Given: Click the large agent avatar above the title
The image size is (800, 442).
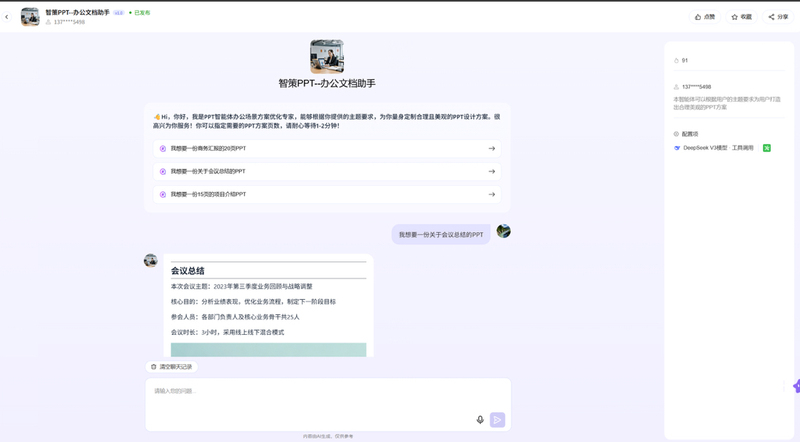Looking at the screenshot, I should click(327, 56).
